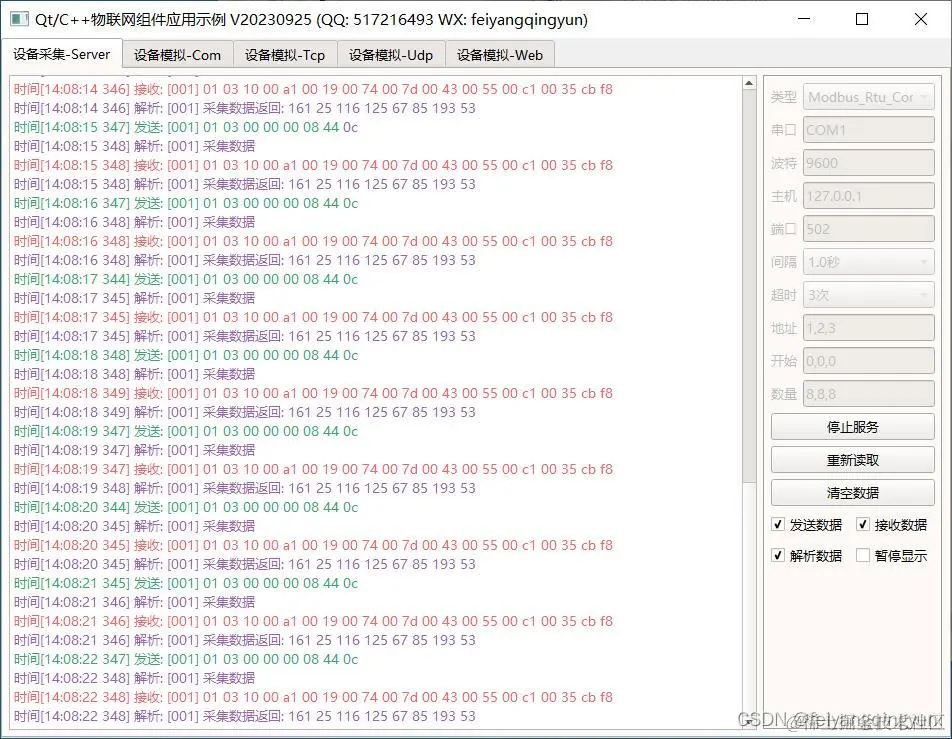Image resolution: width=952 pixels, height=739 pixels.
Task: Open the 设备模拟-Udp tab
Action: coord(391,55)
